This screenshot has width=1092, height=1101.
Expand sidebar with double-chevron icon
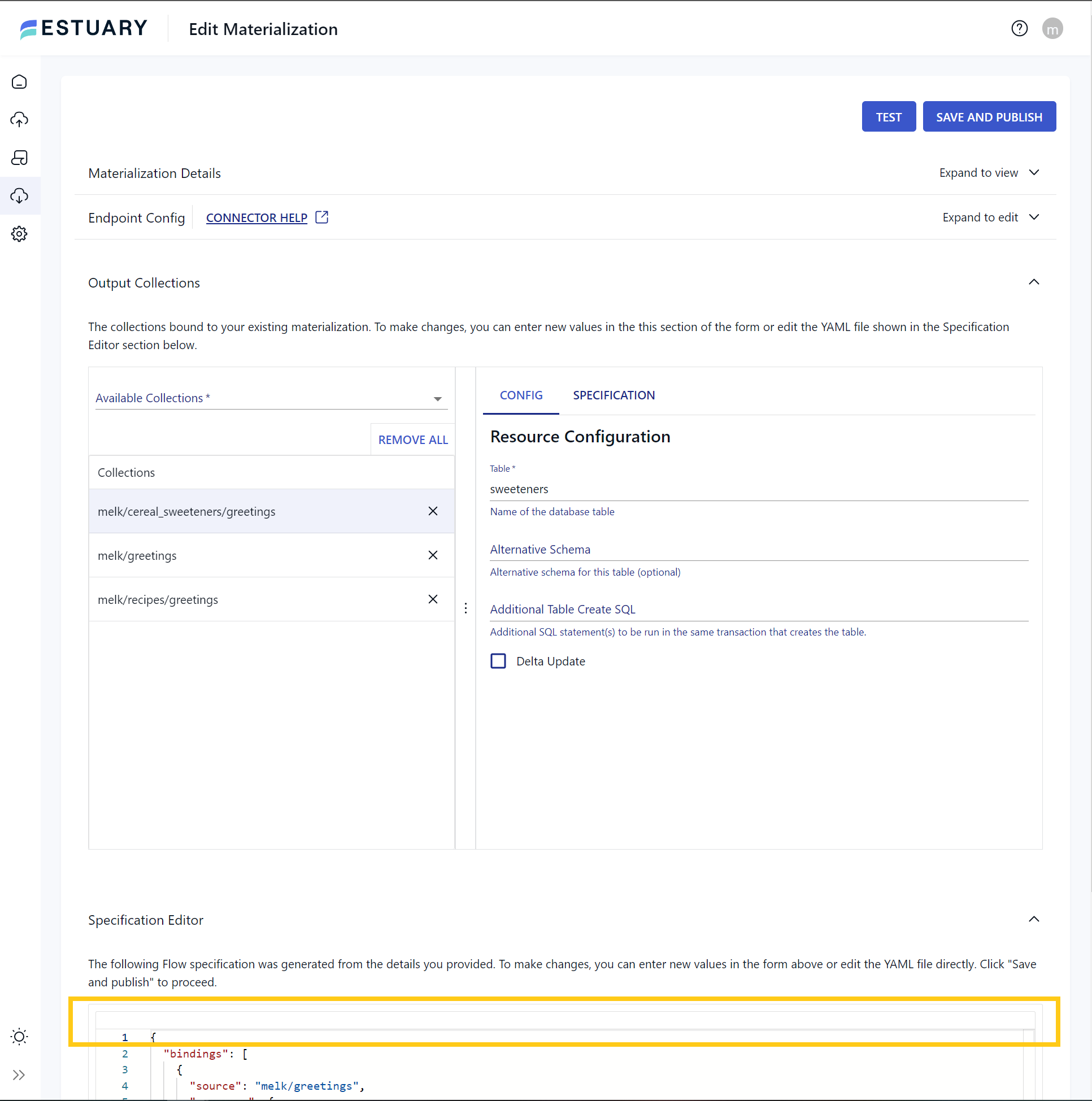(19, 1076)
